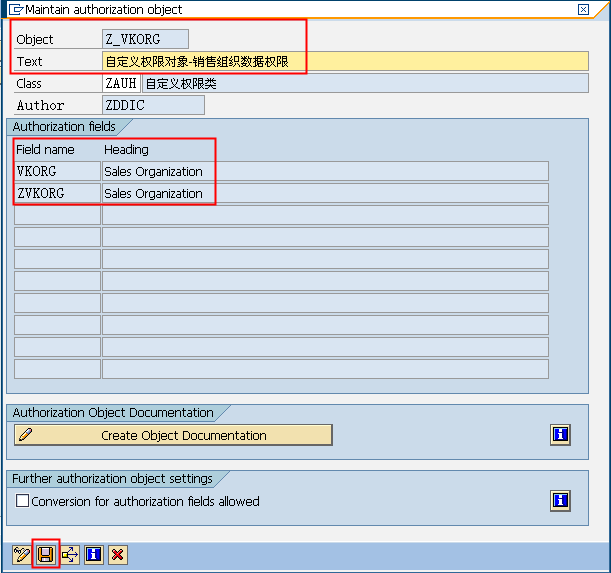Click the info icon in the bottom toolbar
611x573 pixels.
pos(94,554)
